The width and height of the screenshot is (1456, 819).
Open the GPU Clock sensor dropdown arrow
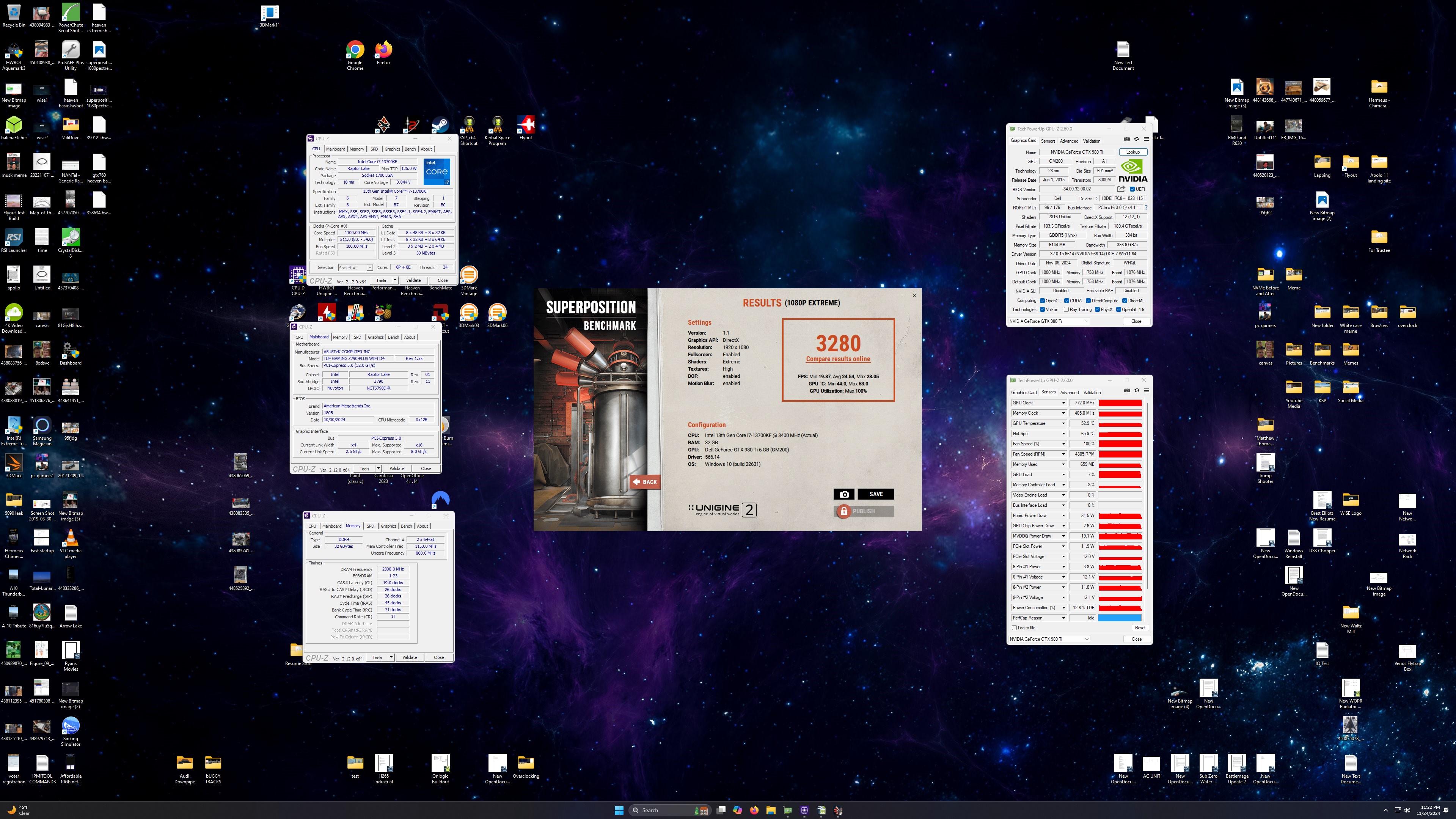[1063, 403]
